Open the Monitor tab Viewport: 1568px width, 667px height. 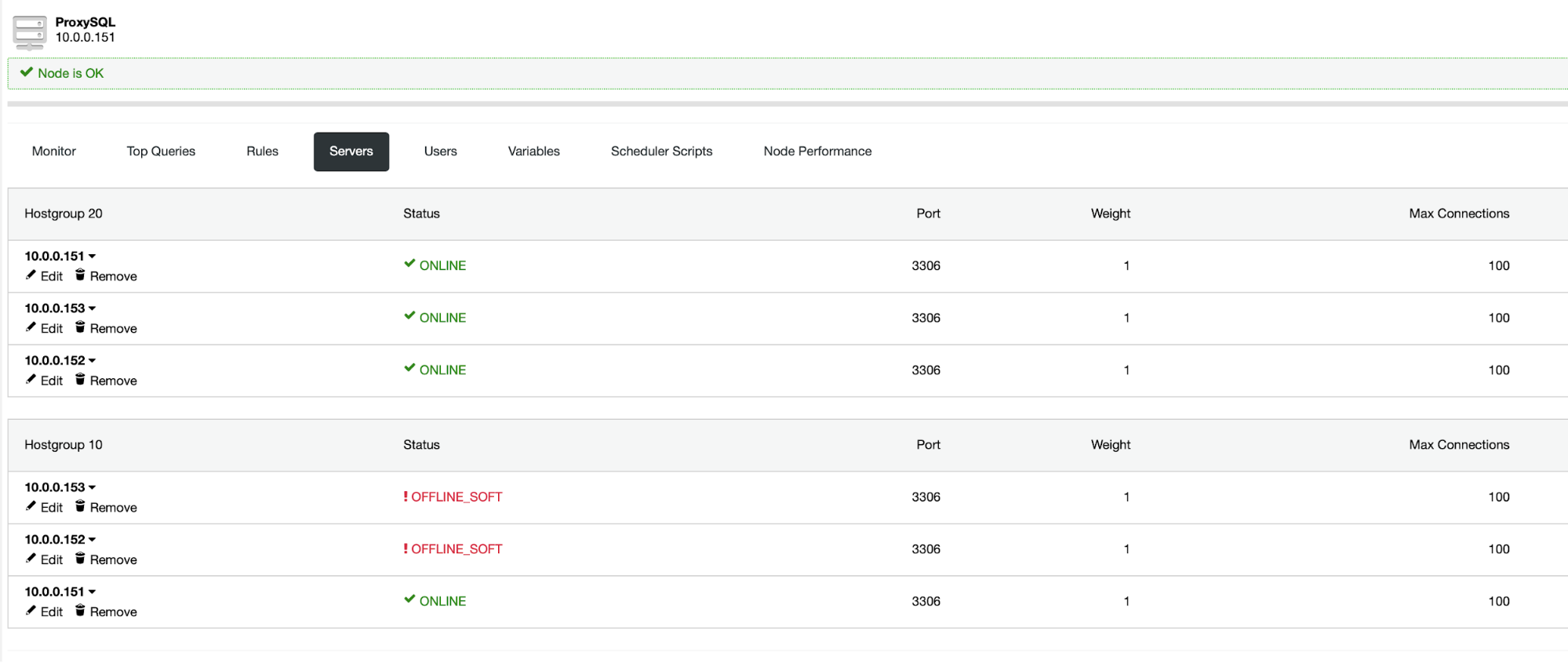tap(54, 151)
